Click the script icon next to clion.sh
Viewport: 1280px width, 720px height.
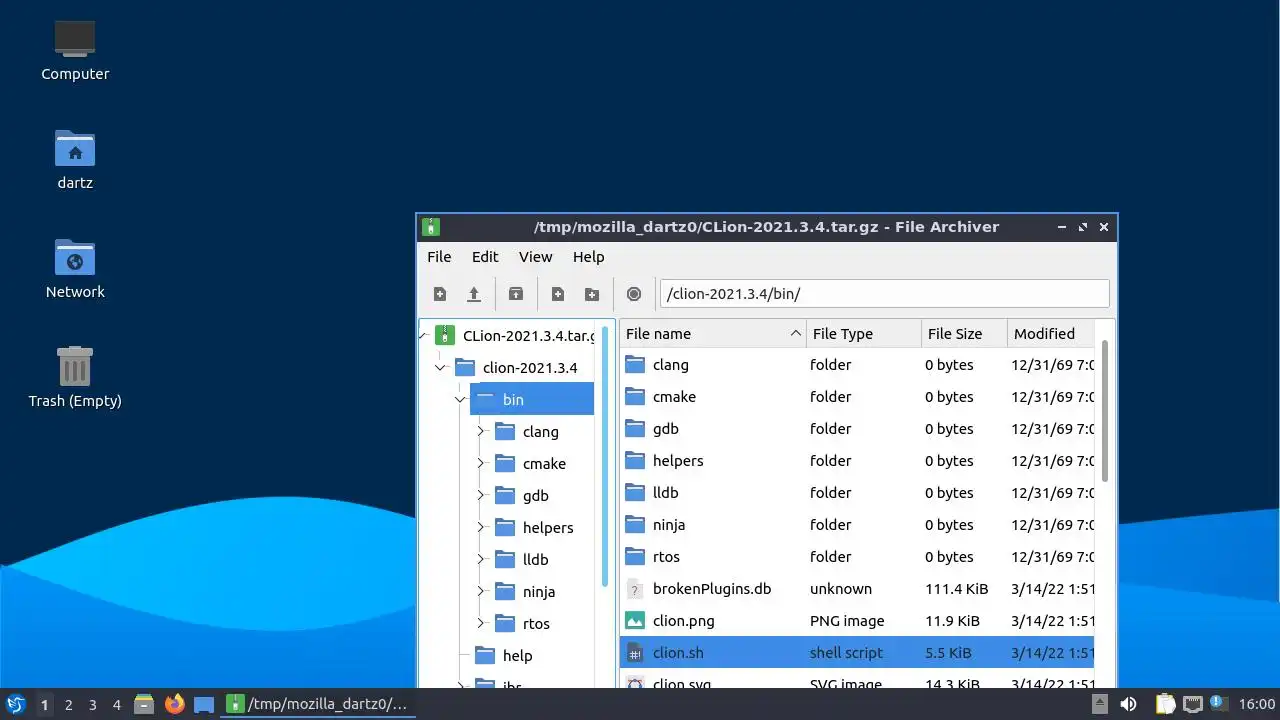point(635,653)
